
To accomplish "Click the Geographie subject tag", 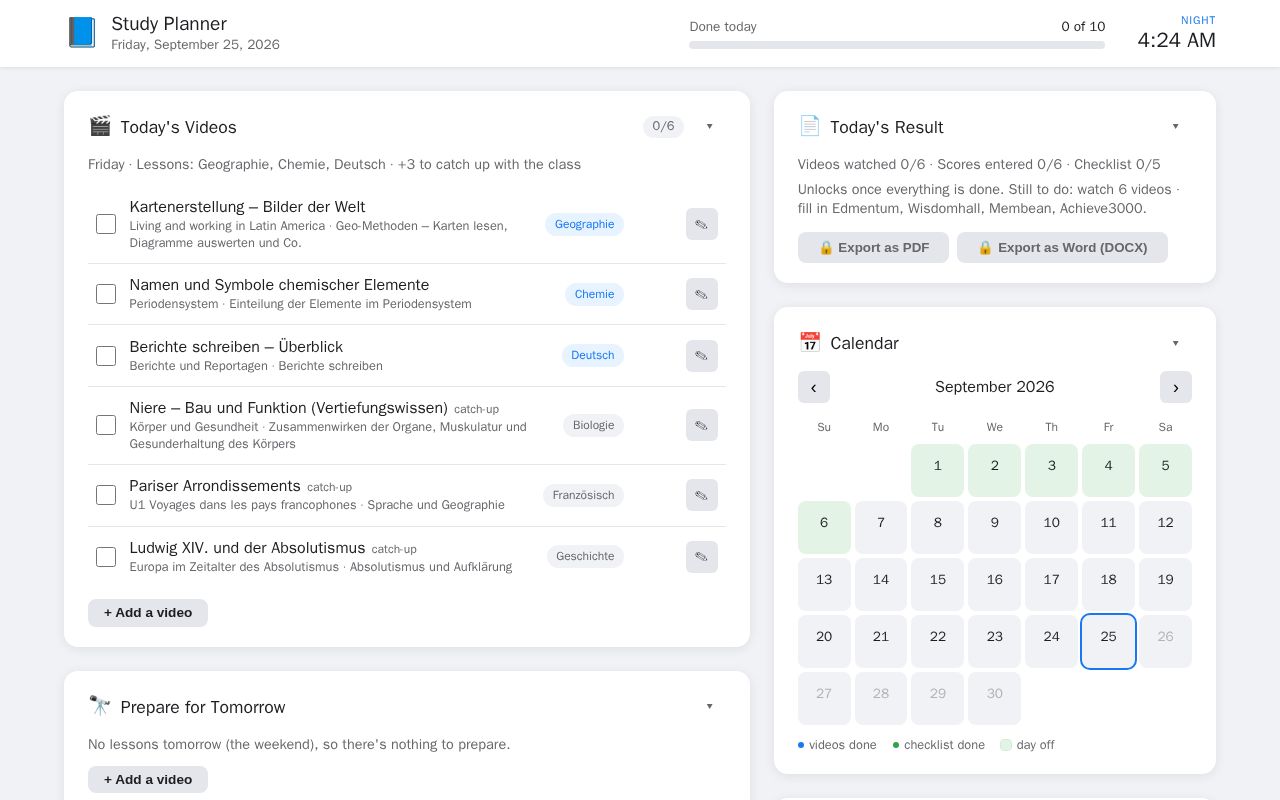I will click(584, 224).
